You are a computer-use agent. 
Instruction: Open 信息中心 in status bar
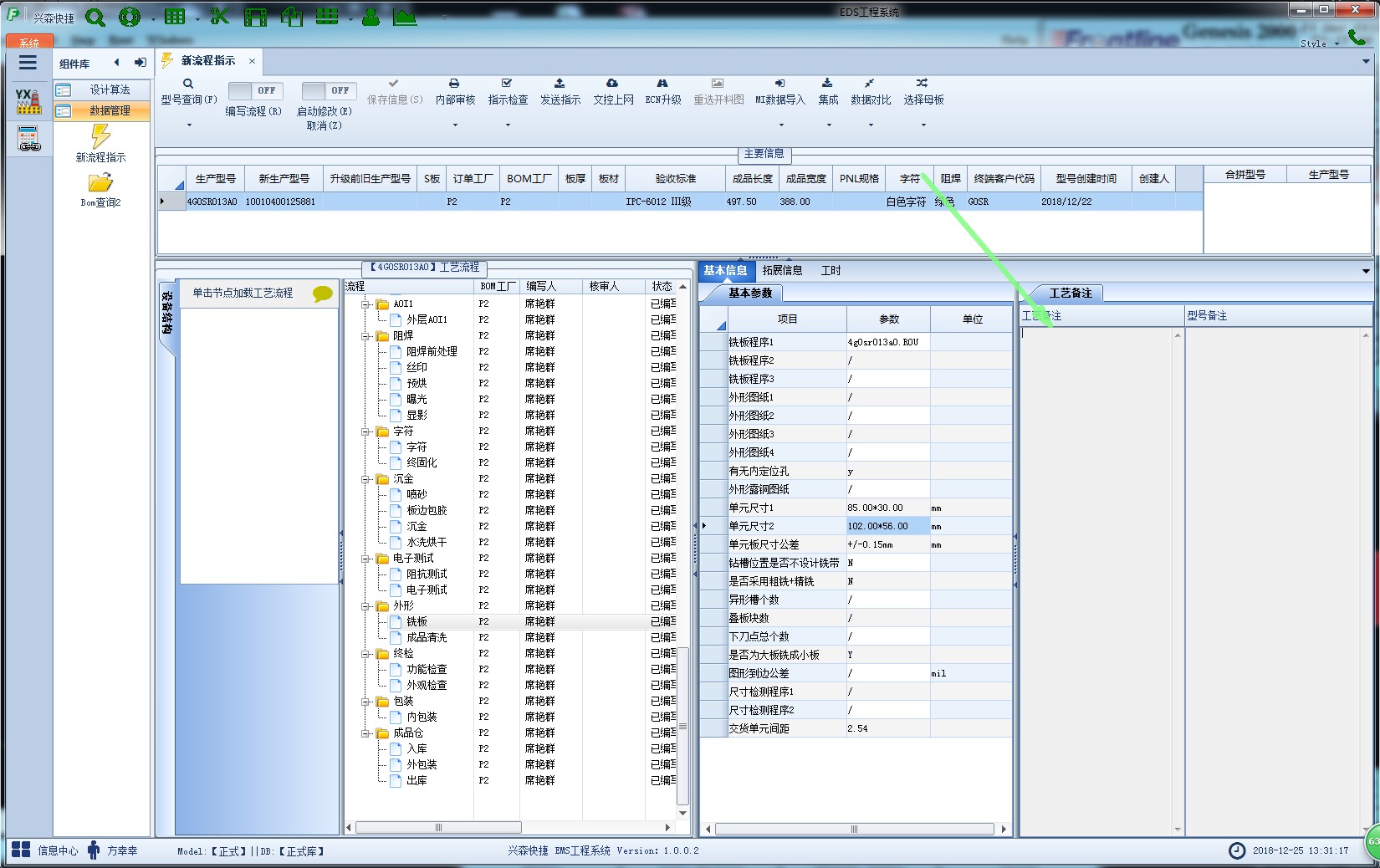[45, 850]
